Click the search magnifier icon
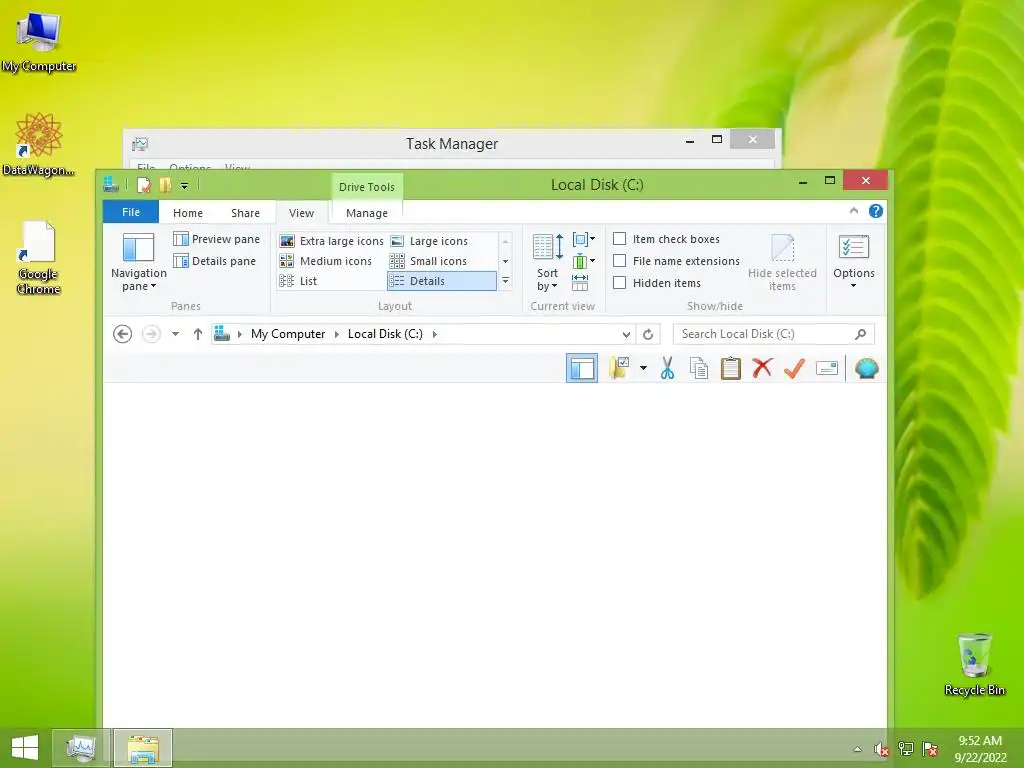Screen dimensions: 1024x768 (x=861, y=334)
